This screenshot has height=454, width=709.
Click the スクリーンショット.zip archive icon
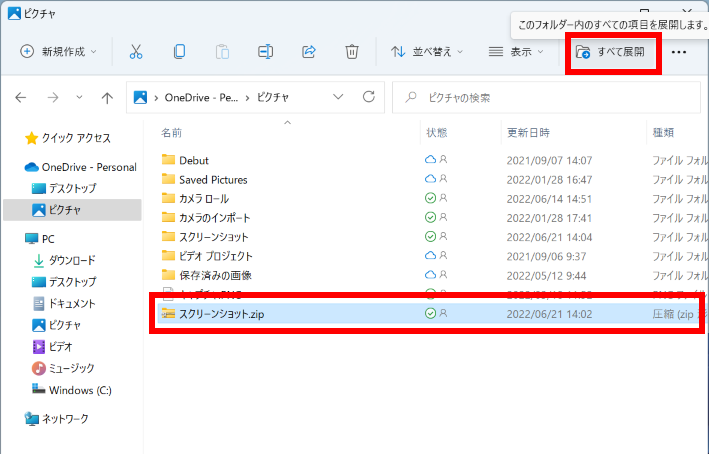click(x=168, y=313)
